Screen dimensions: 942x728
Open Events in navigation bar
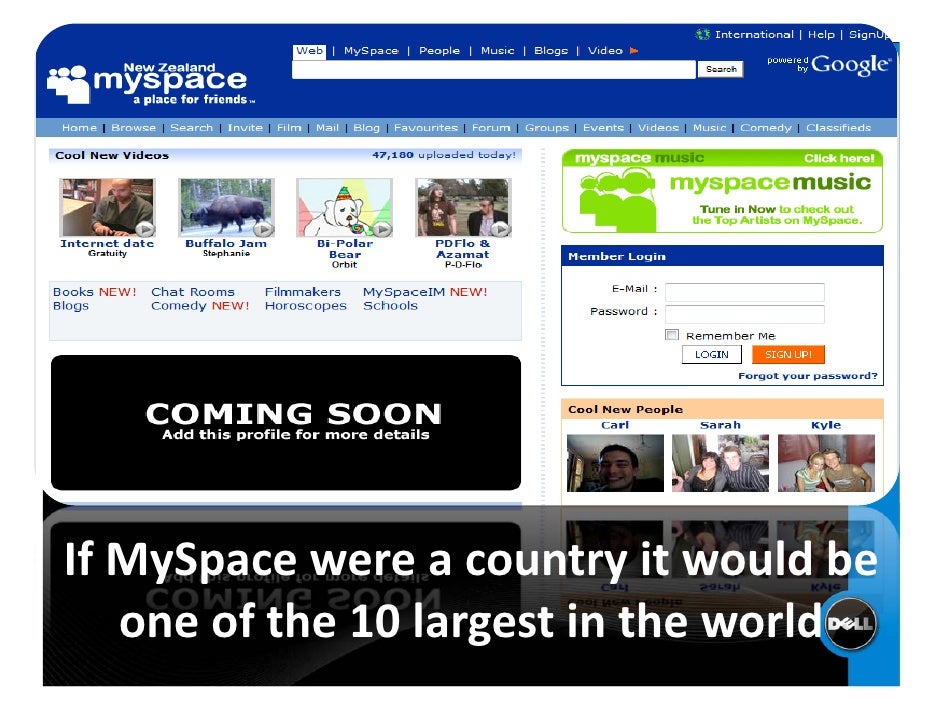(x=603, y=128)
